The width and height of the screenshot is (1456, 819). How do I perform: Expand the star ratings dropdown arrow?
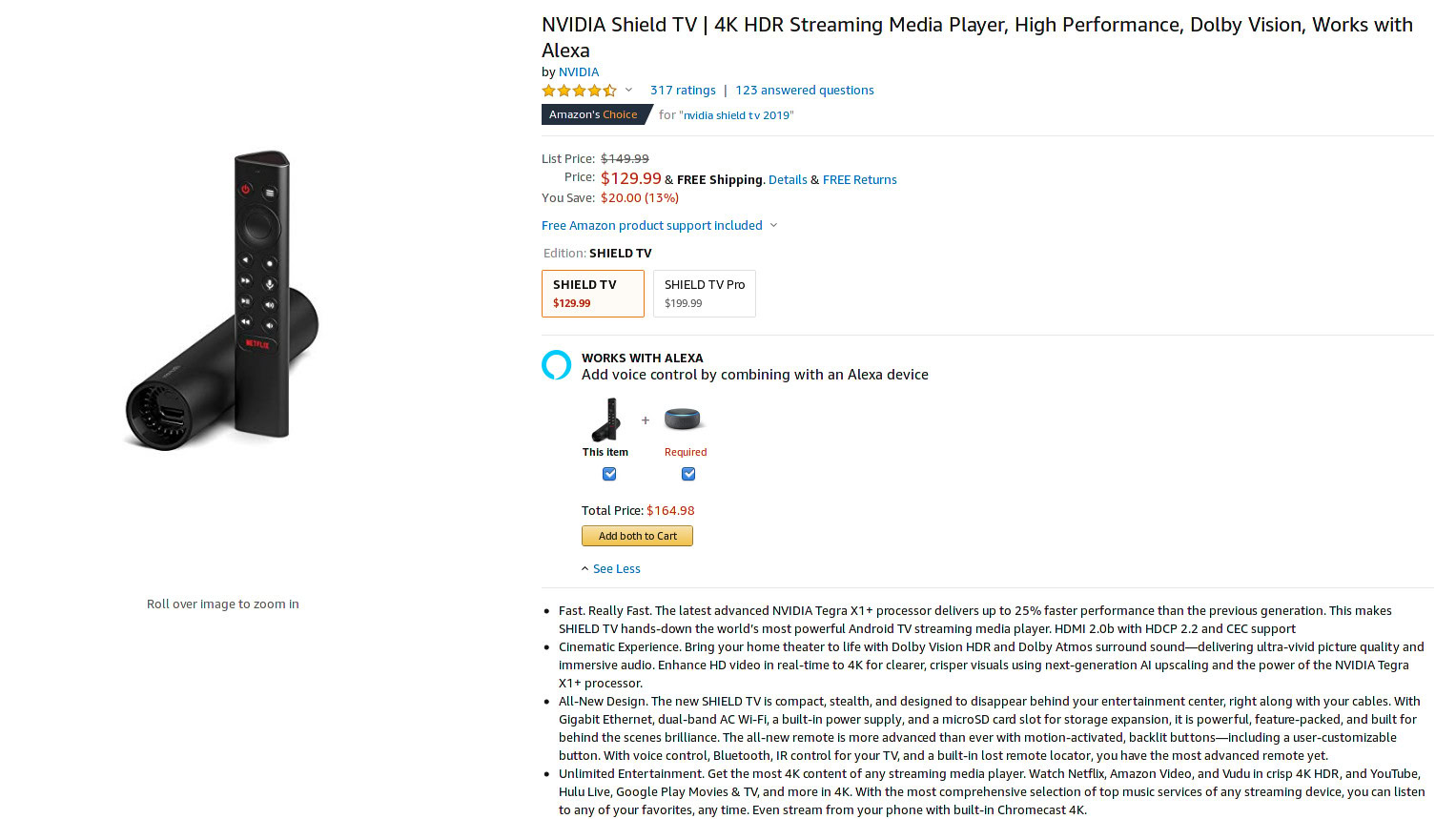[628, 91]
